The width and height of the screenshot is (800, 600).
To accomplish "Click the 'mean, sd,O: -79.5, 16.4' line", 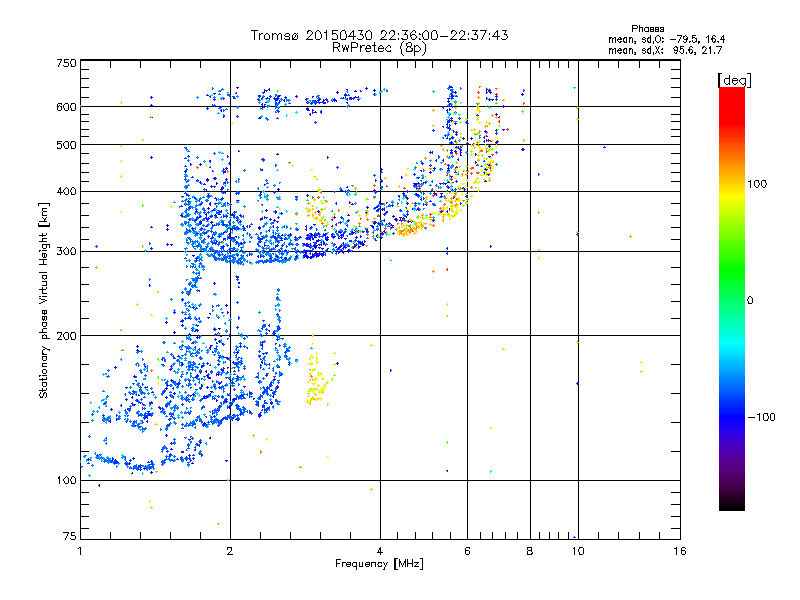I will pos(666,40).
